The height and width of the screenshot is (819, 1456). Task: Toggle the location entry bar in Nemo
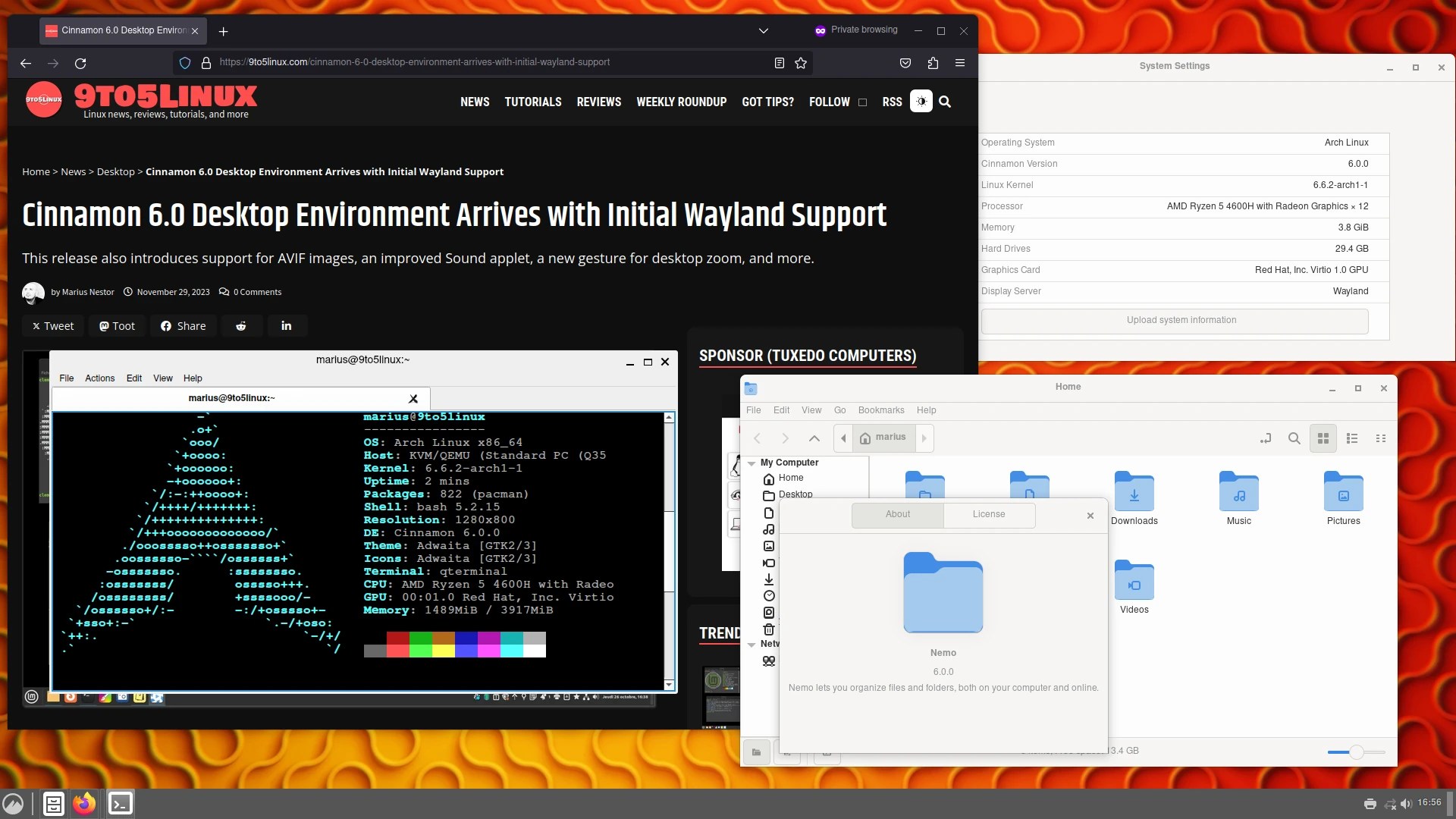tap(1266, 438)
